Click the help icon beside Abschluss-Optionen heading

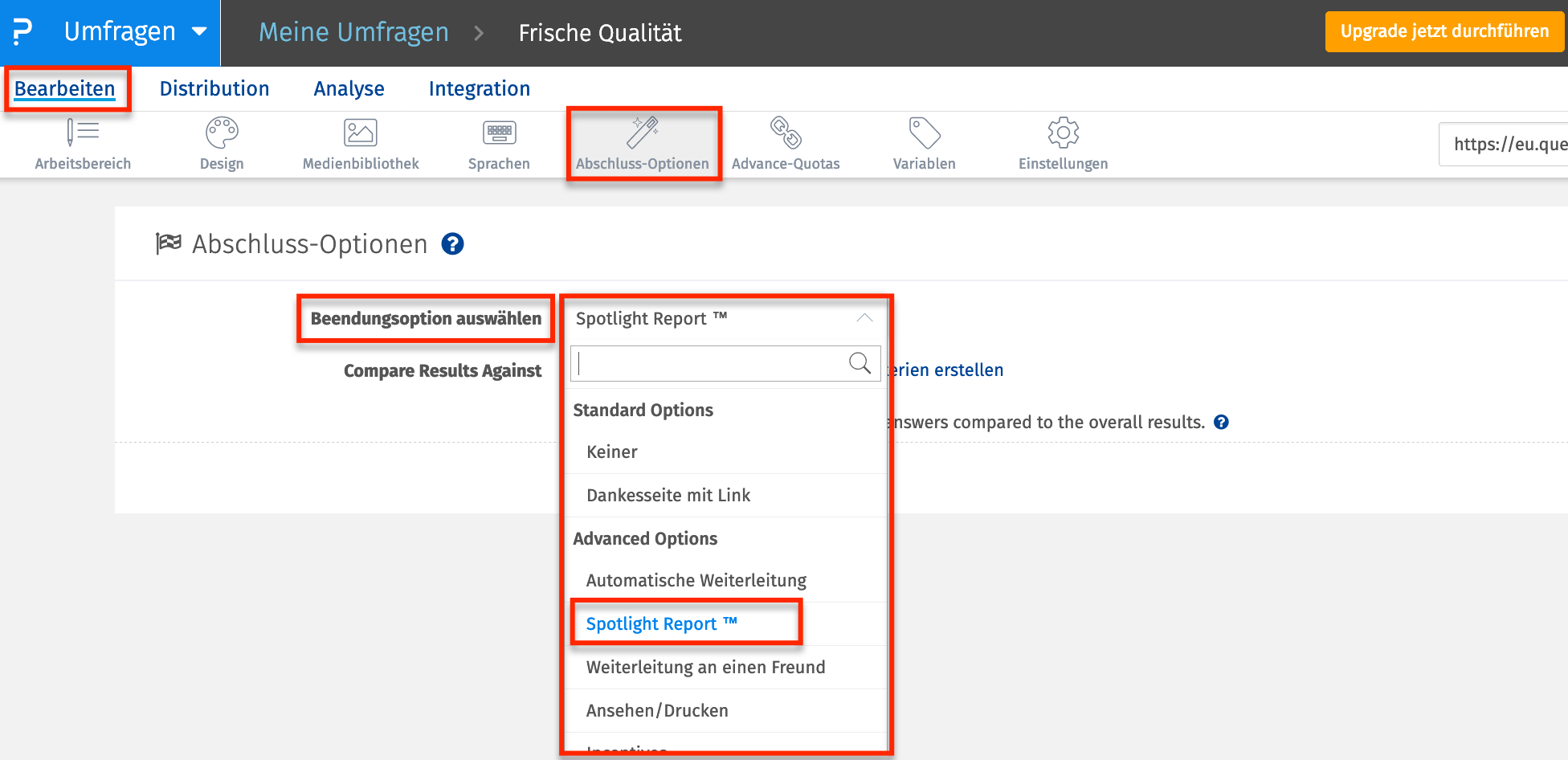(x=453, y=244)
